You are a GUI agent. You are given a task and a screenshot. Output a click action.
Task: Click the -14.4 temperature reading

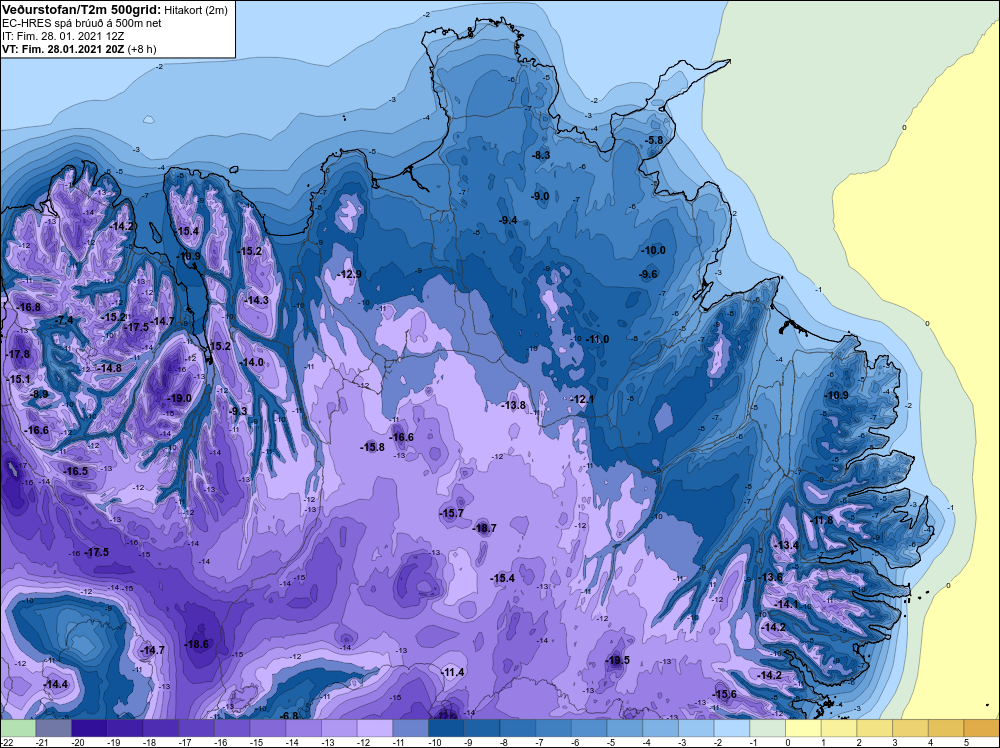click(x=55, y=684)
